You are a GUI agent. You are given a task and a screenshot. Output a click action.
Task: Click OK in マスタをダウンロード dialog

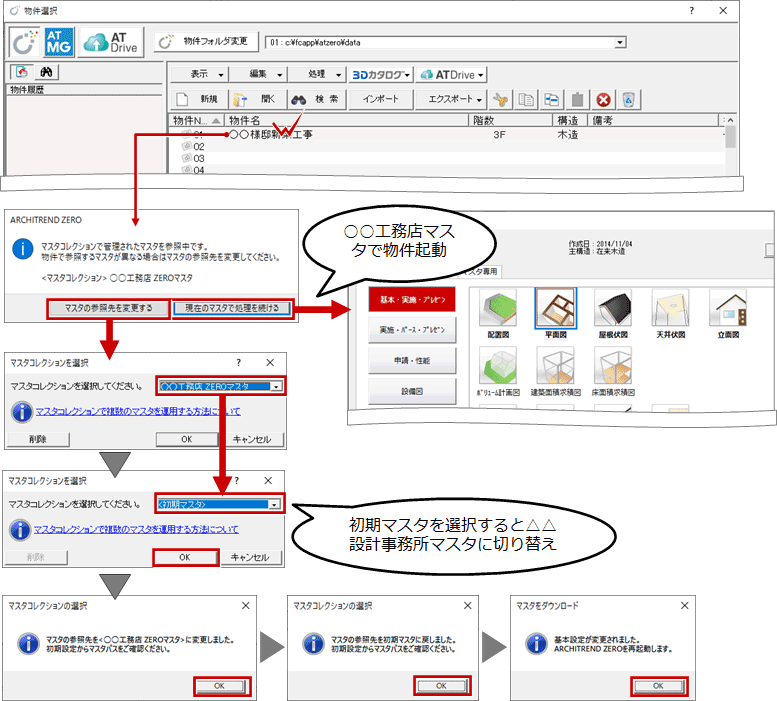tap(659, 686)
